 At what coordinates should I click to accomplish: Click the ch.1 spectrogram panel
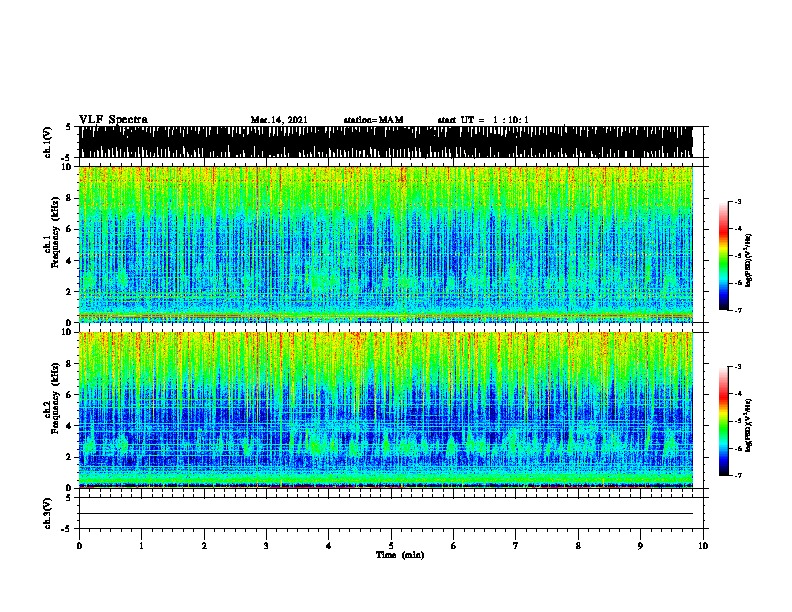coord(385,244)
